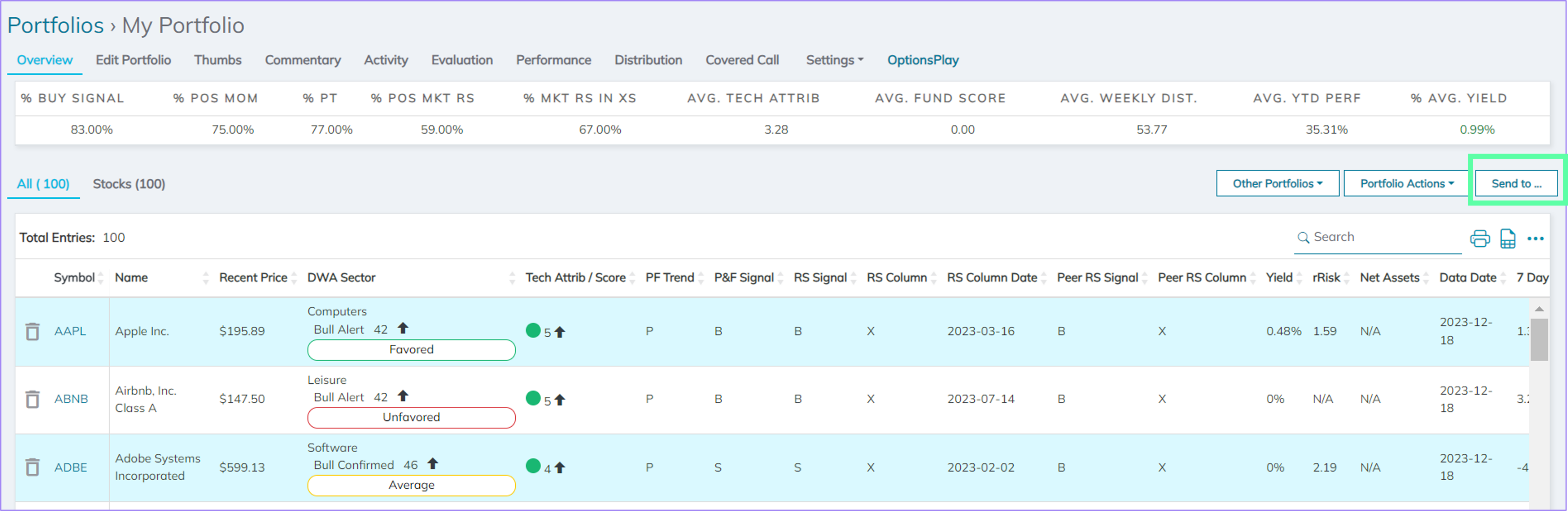
Task: Delete the AAPL row using its trash icon
Action: pyautogui.click(x=32, y=331)
